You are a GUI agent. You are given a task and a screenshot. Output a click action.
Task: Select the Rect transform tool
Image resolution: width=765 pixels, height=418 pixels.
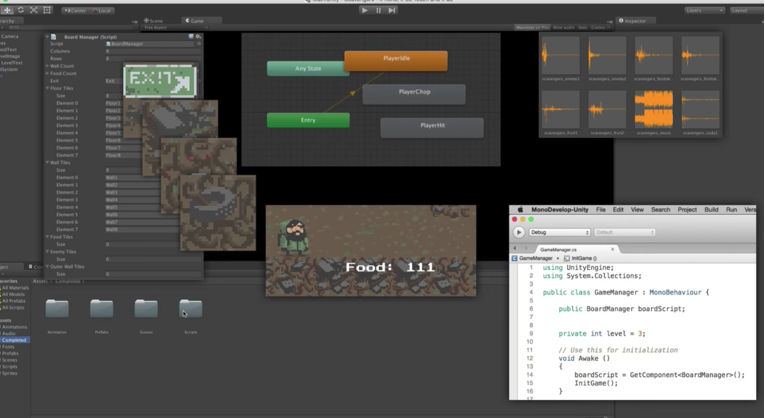[47, 10]
